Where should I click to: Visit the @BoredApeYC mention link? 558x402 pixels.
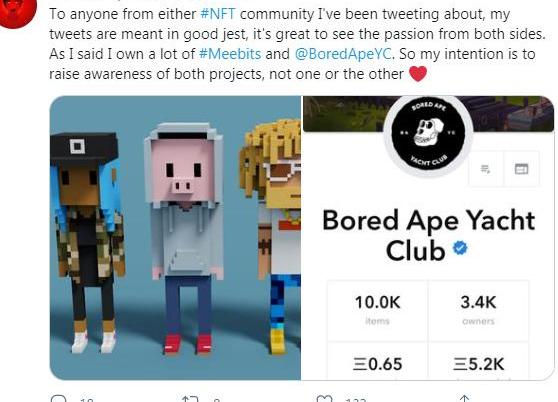pos(343,54)
